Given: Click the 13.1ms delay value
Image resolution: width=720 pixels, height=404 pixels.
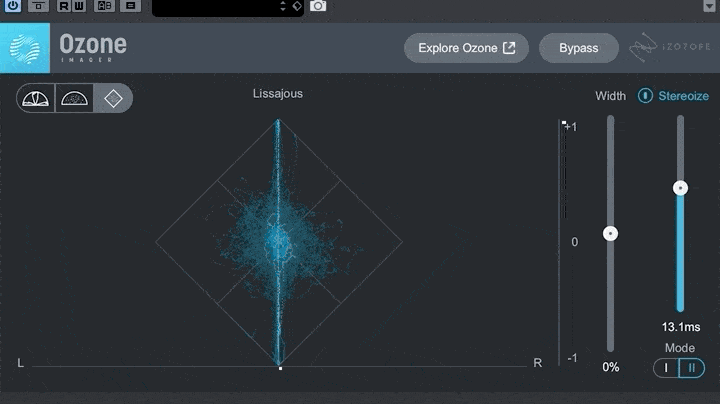Looking at the screenshot, I should (x=681, y=327).
